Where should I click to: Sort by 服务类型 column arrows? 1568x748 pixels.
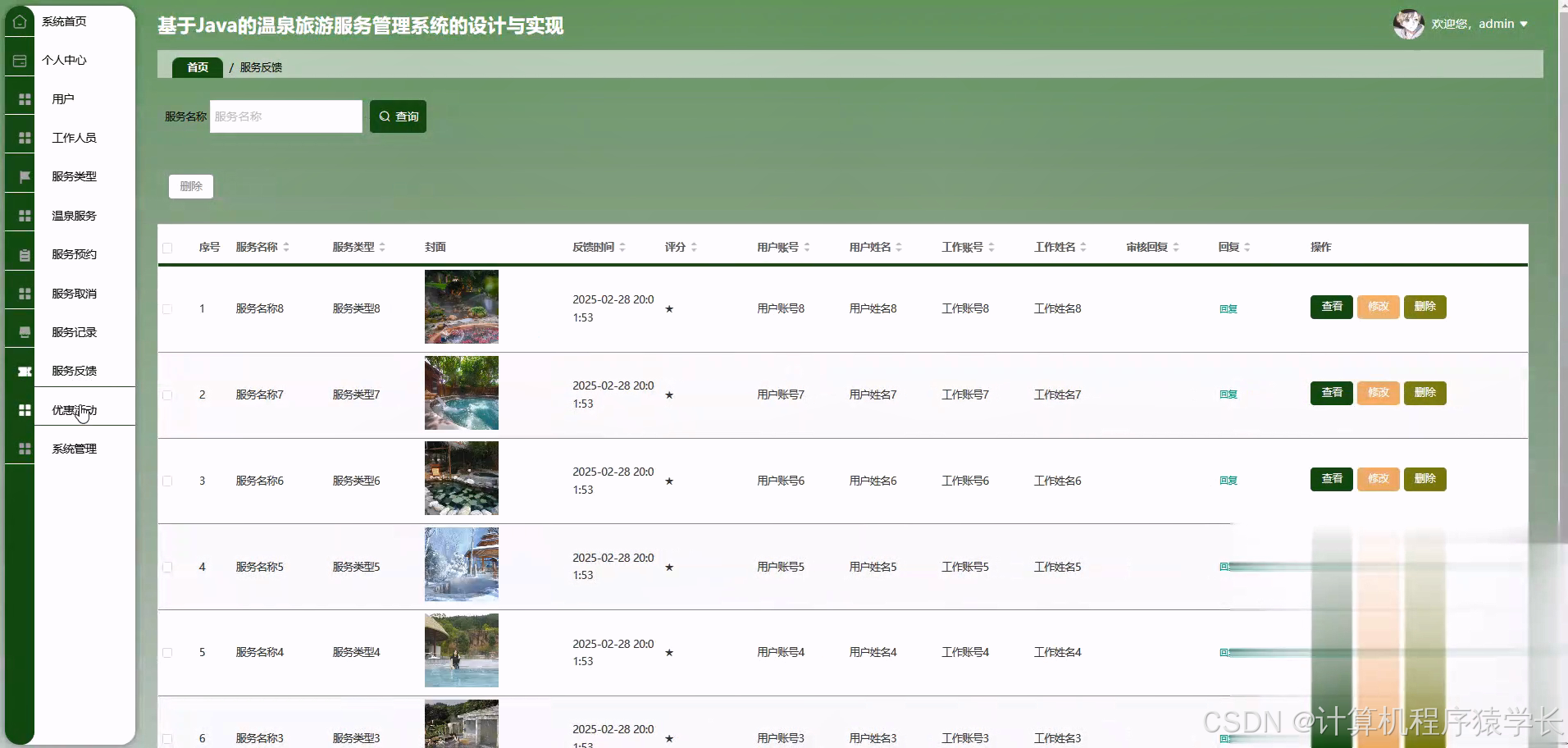click(x=382, y=247)
